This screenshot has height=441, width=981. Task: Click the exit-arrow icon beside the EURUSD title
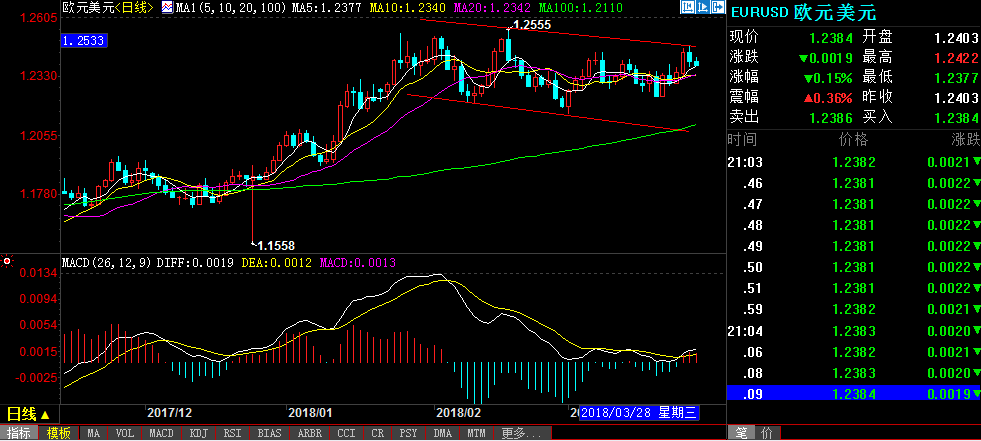tap(717, 8)
